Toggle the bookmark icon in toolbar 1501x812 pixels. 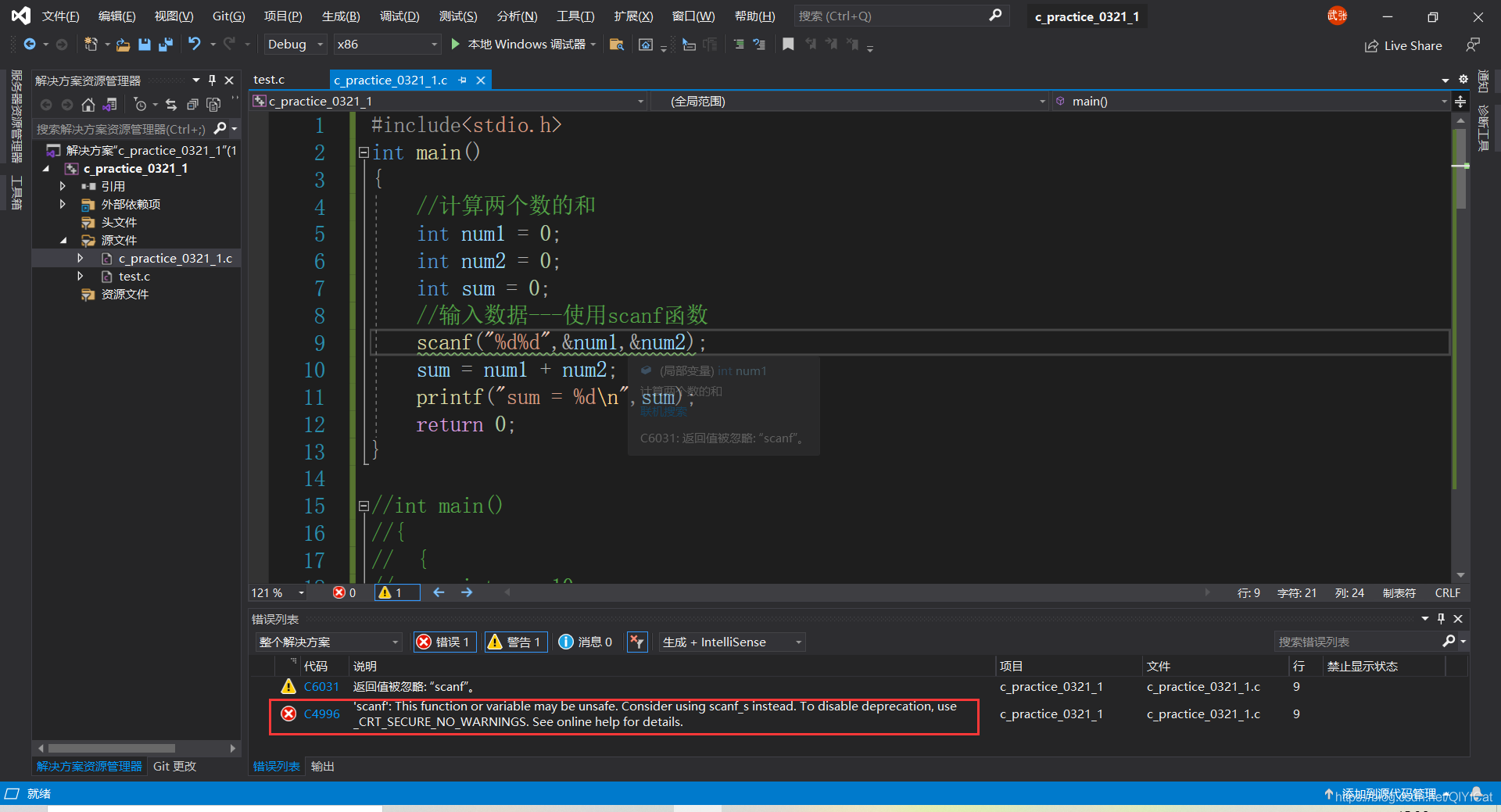pos(788,45)
